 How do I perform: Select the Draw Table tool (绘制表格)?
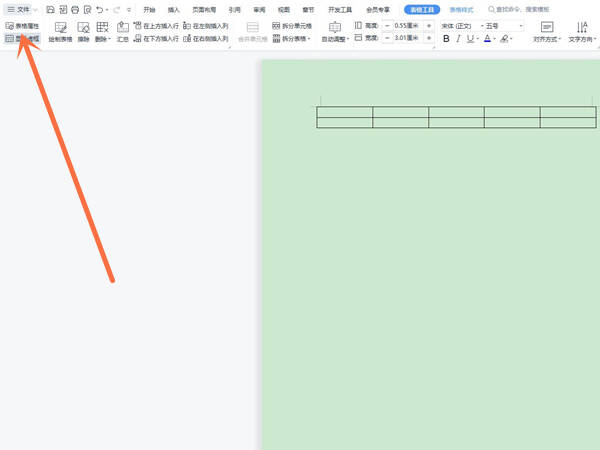coord(60,32)
